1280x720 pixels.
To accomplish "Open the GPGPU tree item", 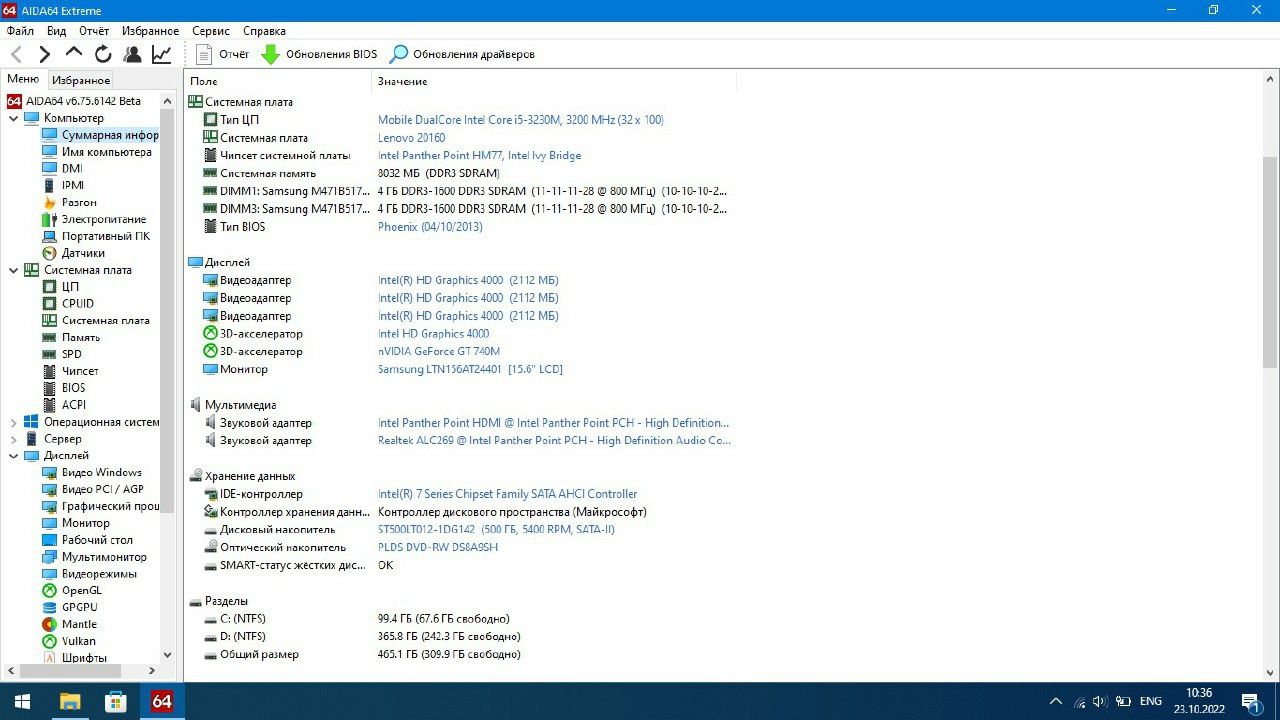I will point(70,607).
